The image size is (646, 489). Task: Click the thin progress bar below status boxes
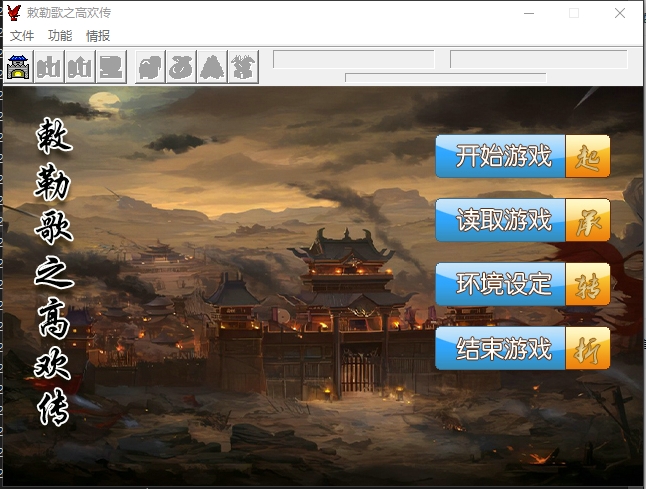tap(445, 77)
